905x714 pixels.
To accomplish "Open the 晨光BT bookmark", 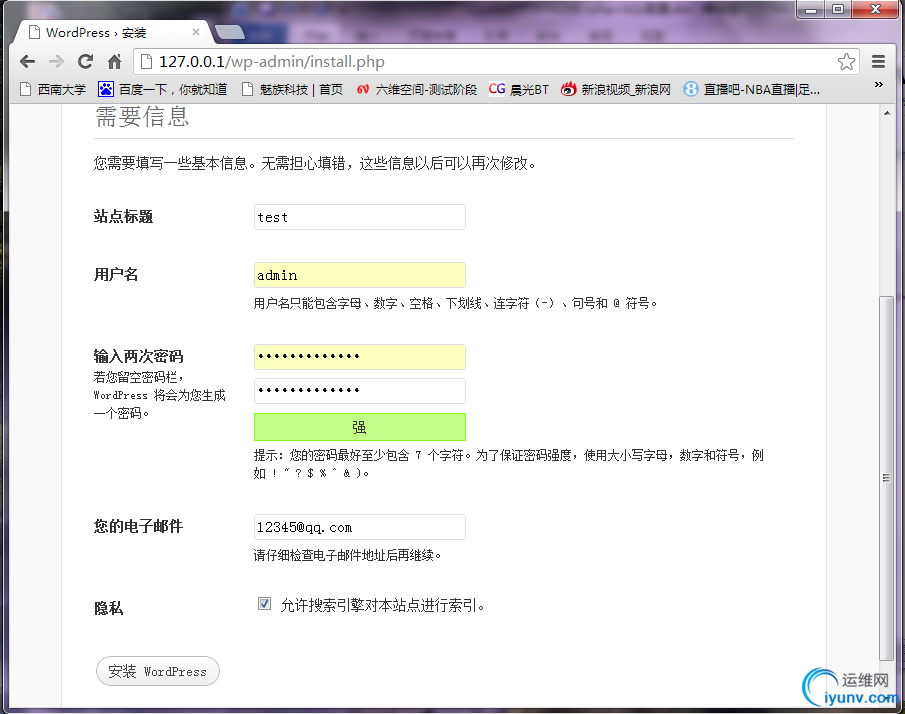I will click(x=519, y=89).
